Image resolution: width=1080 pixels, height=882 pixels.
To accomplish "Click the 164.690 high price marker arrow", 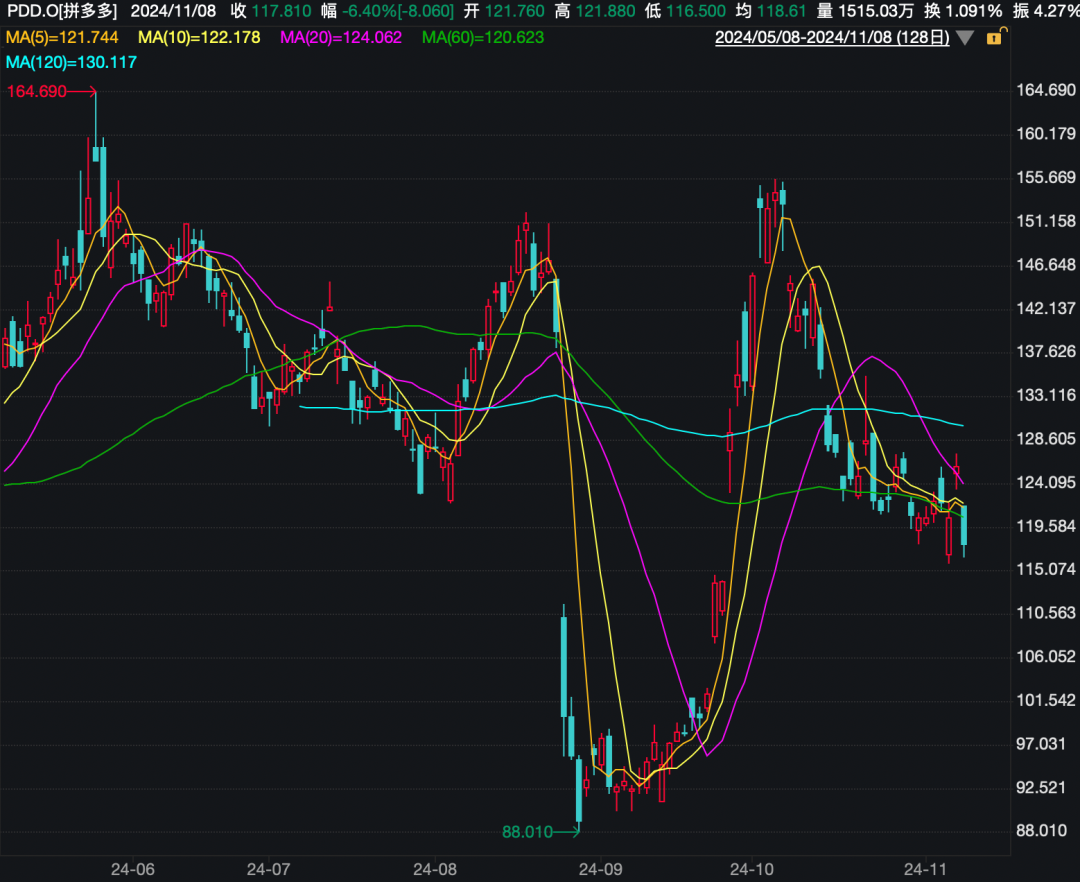I will coord(52,91).
